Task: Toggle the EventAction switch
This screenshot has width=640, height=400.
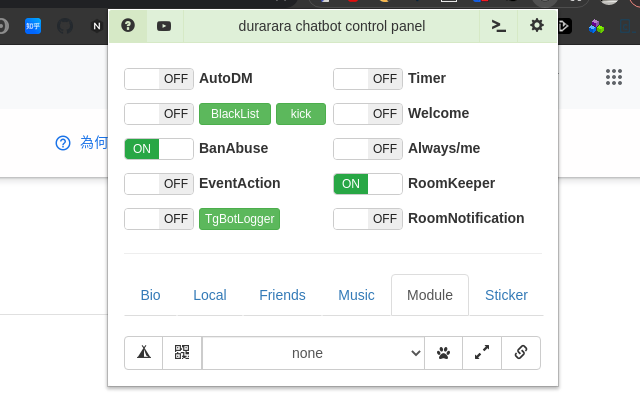Action: point(159,184)
